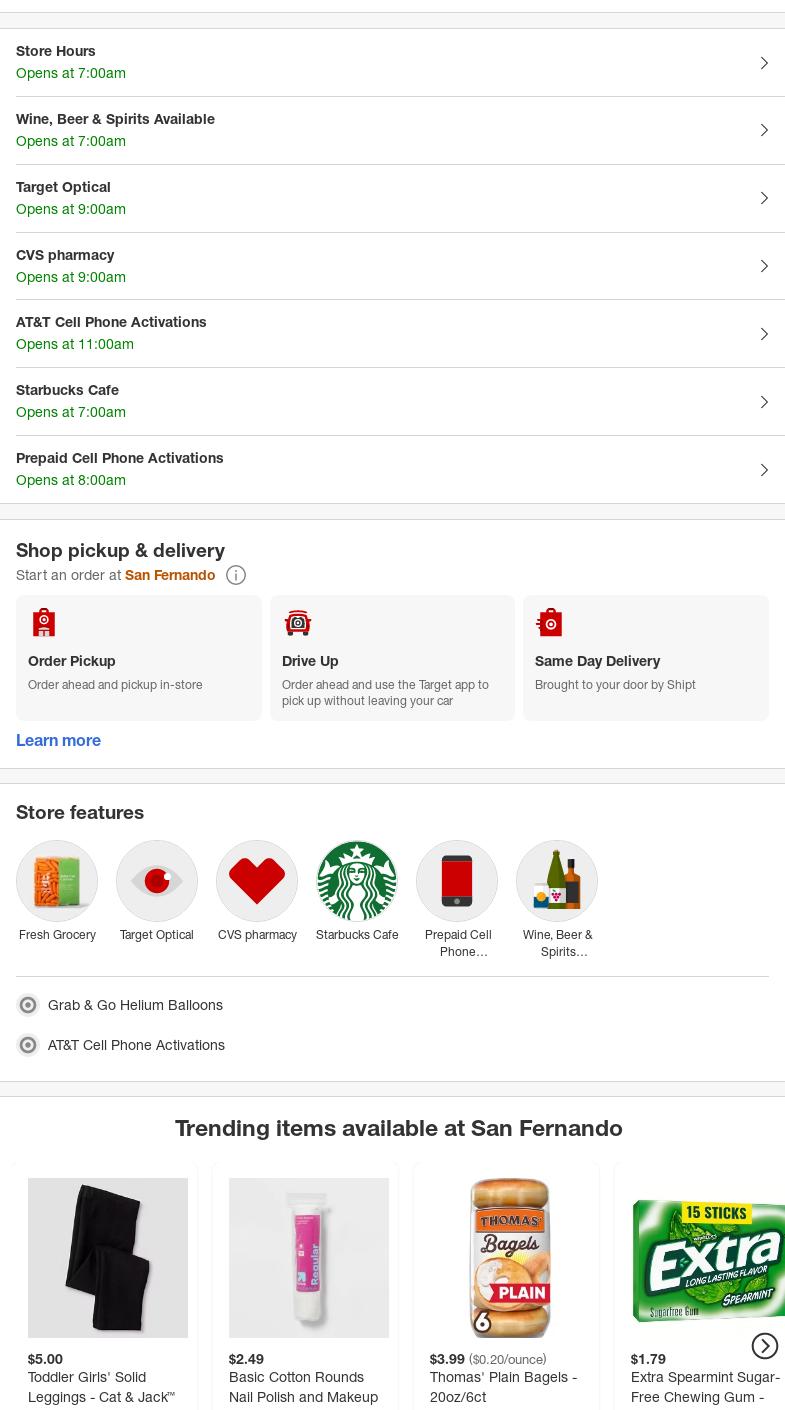Open Toddler Girls' Solid Leggings product link
The image size is (785, 1410).
click(x=101, y=1387)
